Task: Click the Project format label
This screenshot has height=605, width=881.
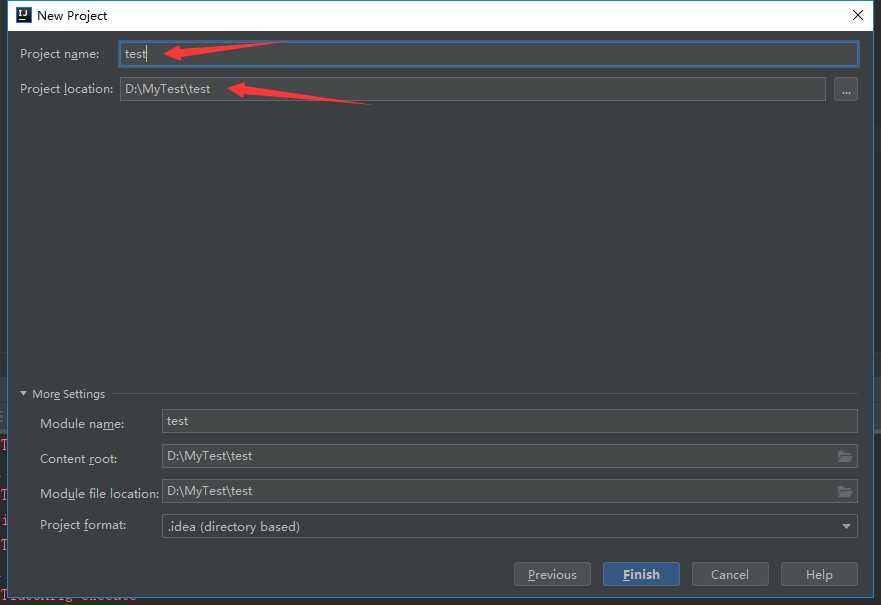Action: coord(83,525)
